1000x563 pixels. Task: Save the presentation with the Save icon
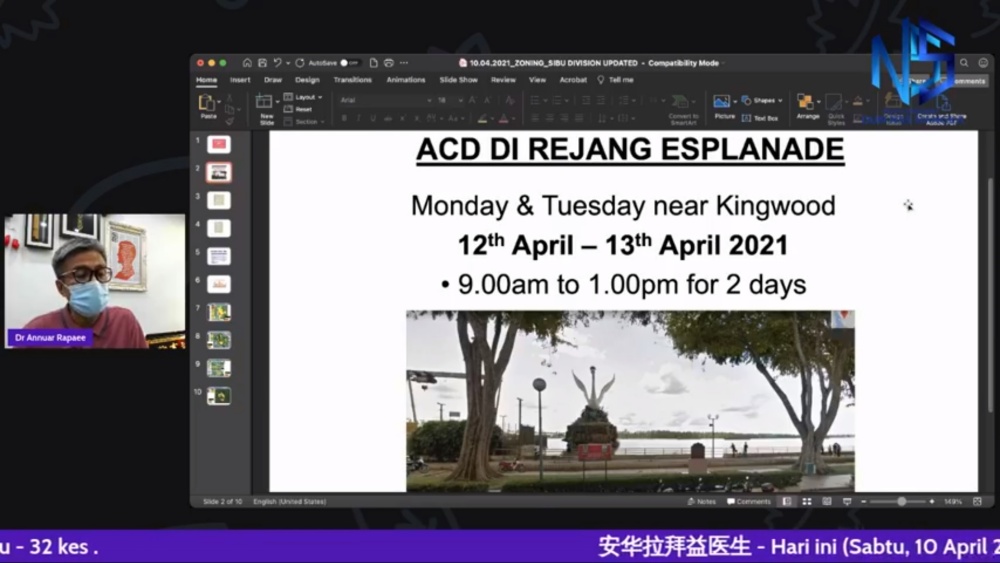pyautogui.click(x=262, y=63)
